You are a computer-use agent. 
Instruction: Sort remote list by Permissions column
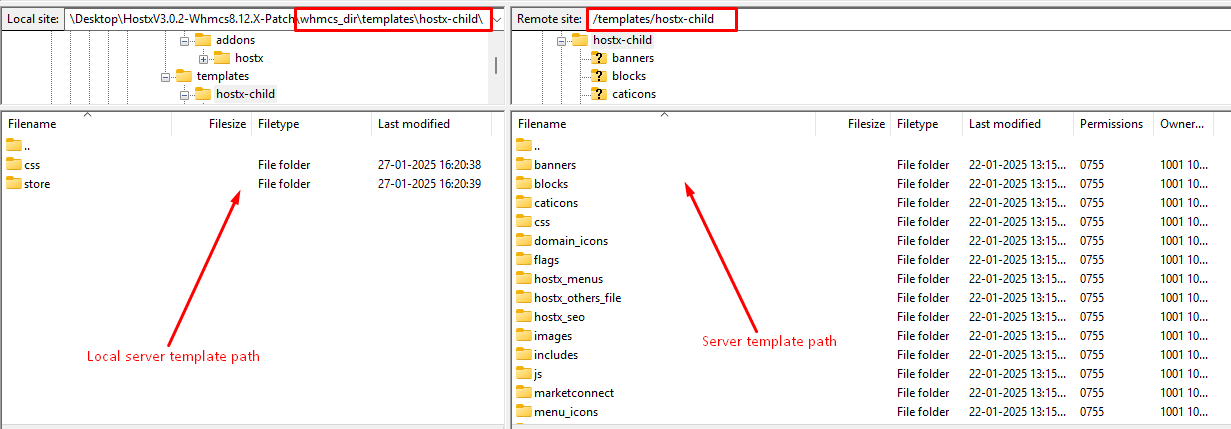[x=1110, y=124]
